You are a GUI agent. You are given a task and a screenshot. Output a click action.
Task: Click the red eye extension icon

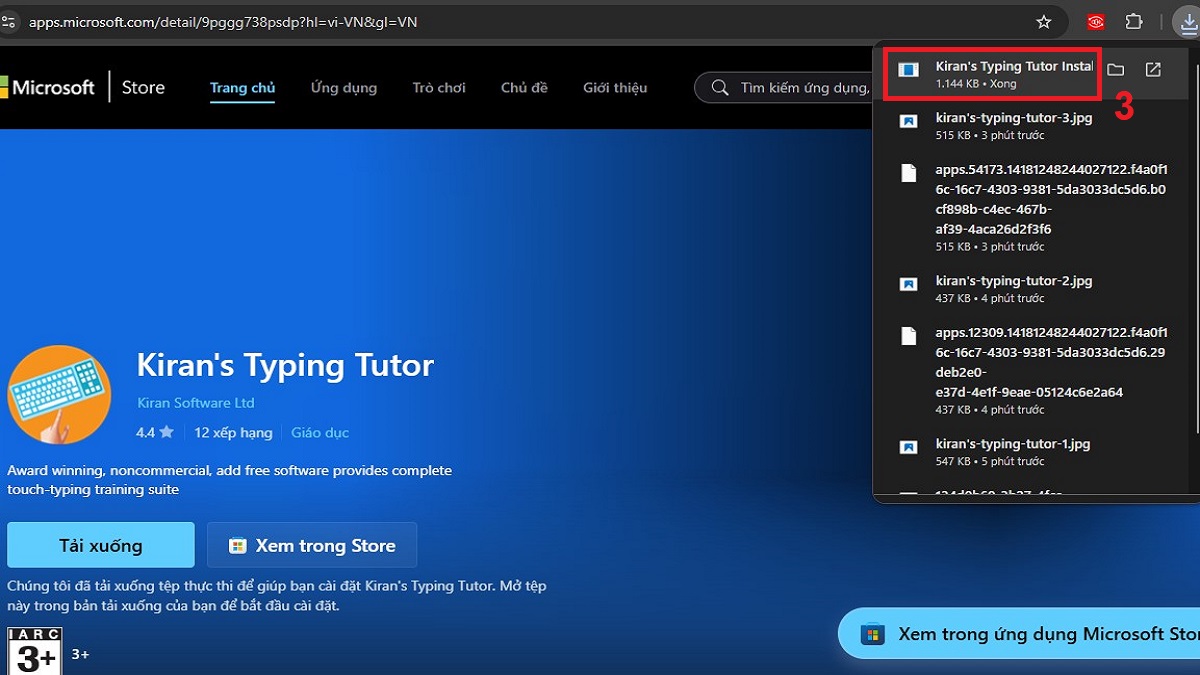[x=1095, y=21]
